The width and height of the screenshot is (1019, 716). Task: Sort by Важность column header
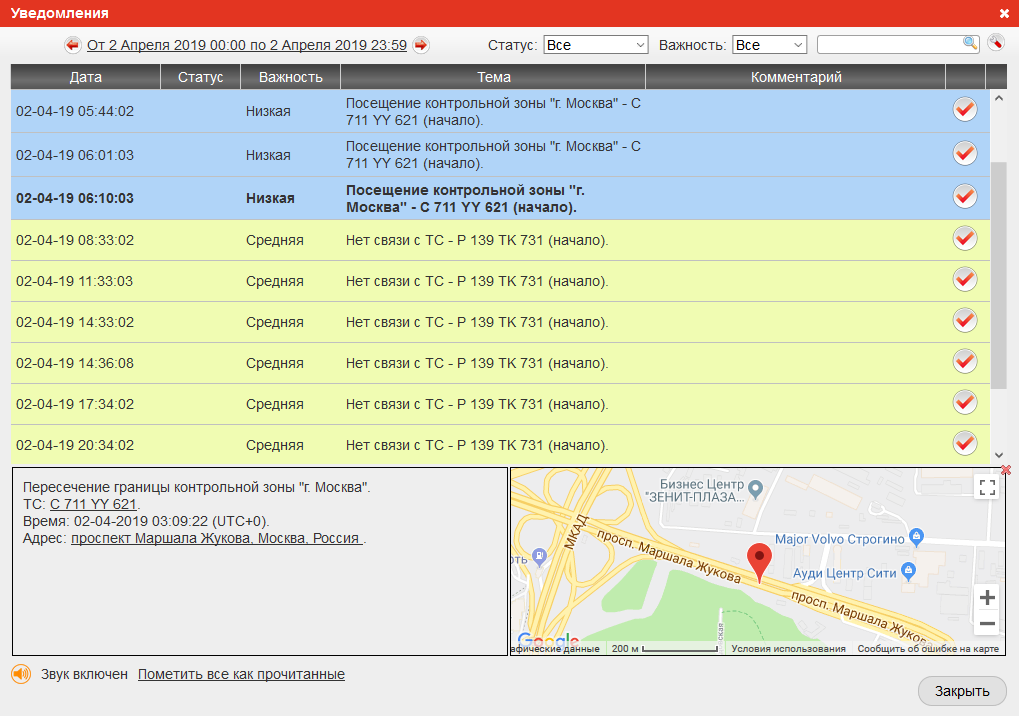point(290,77)
